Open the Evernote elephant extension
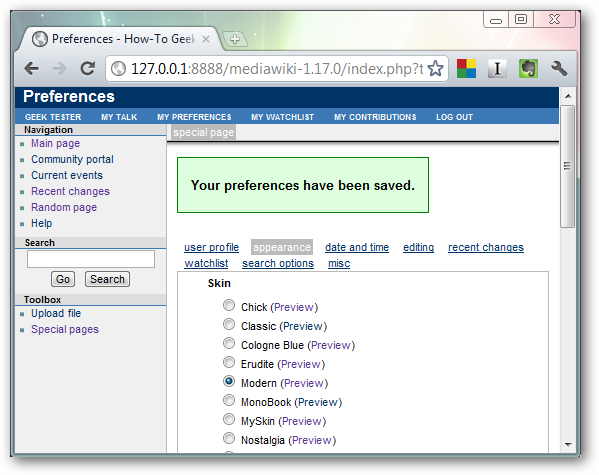Screen dimensions: 599x475 click(x=528, y=69)
